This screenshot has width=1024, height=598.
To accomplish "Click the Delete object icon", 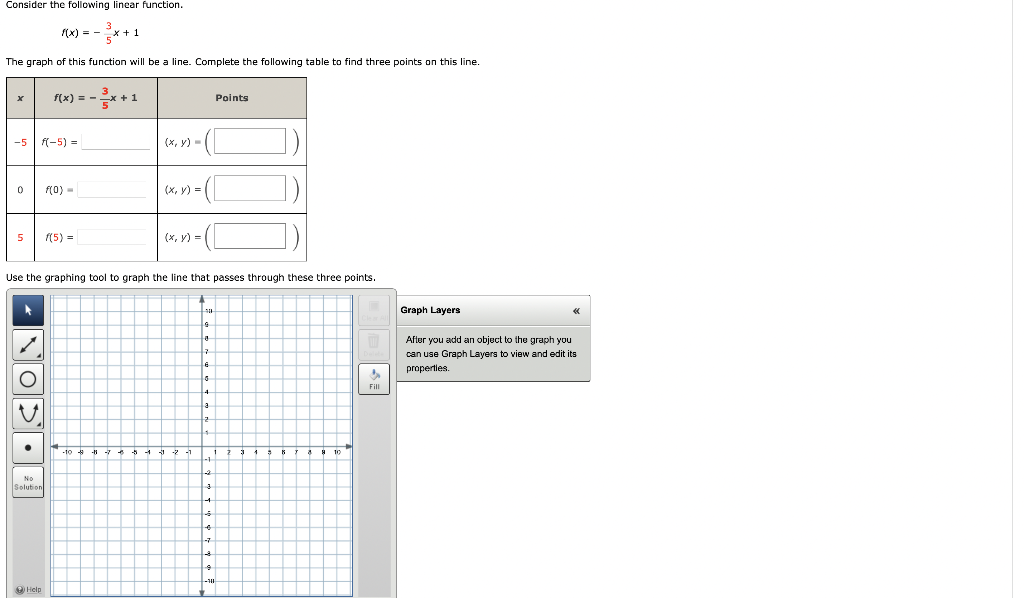I will coord(373,344).
